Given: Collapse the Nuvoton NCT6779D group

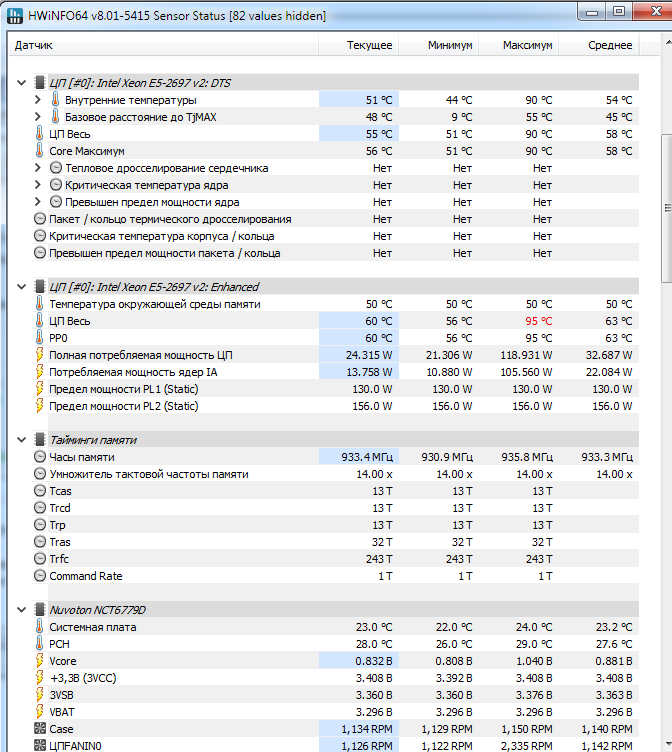Looking at the screenshot, I should coord(21,610).
